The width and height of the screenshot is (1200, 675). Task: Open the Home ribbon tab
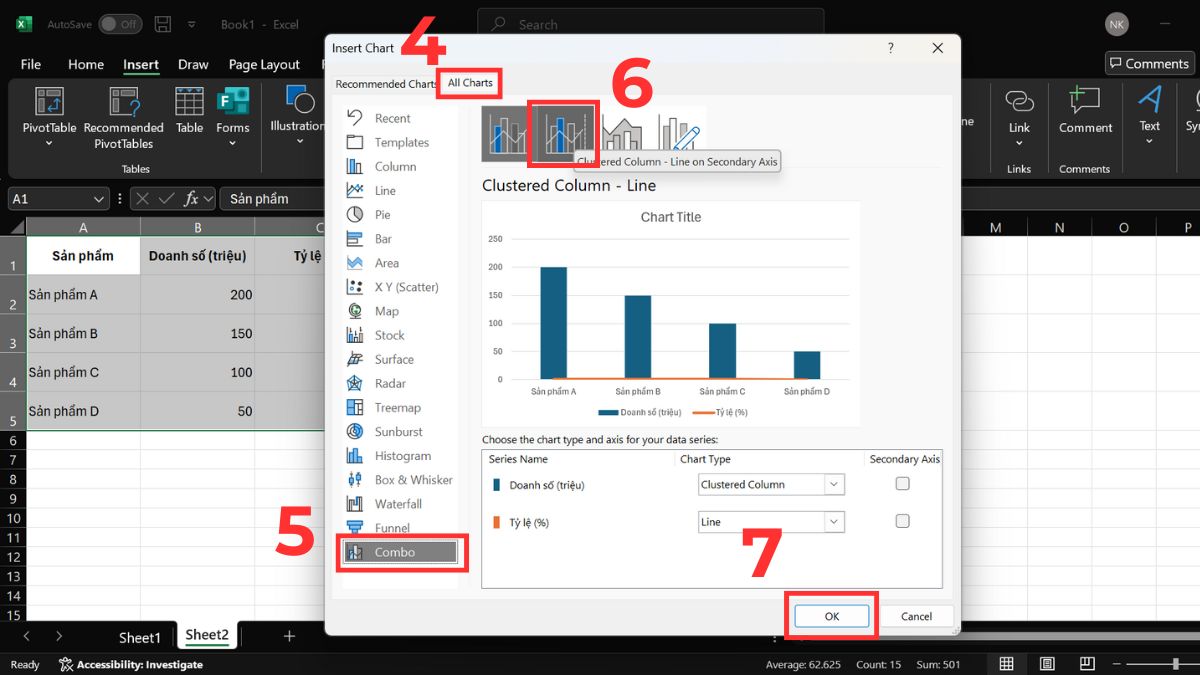(86, 64)
